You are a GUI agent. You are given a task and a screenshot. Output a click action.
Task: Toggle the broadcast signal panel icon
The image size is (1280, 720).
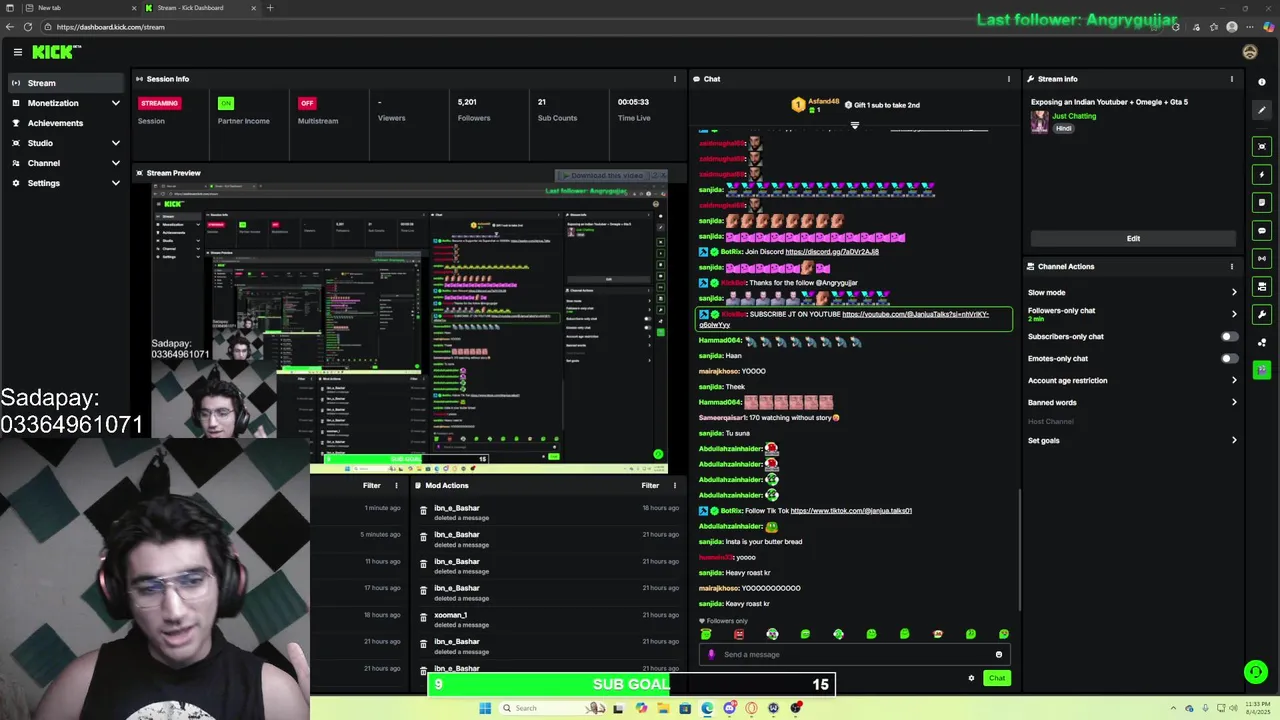coord(1262,259)
